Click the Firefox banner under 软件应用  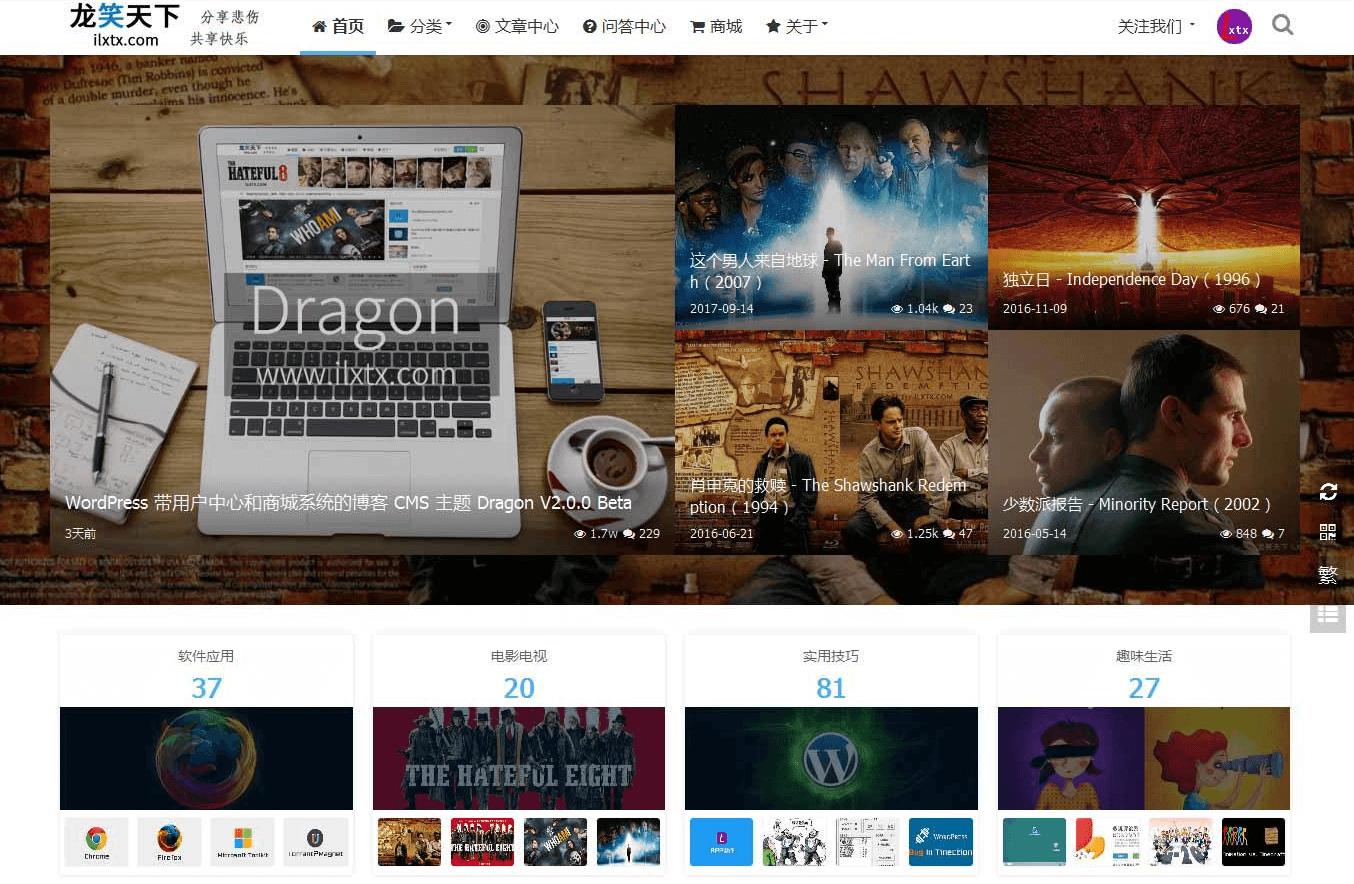click(x=206, y=758)
